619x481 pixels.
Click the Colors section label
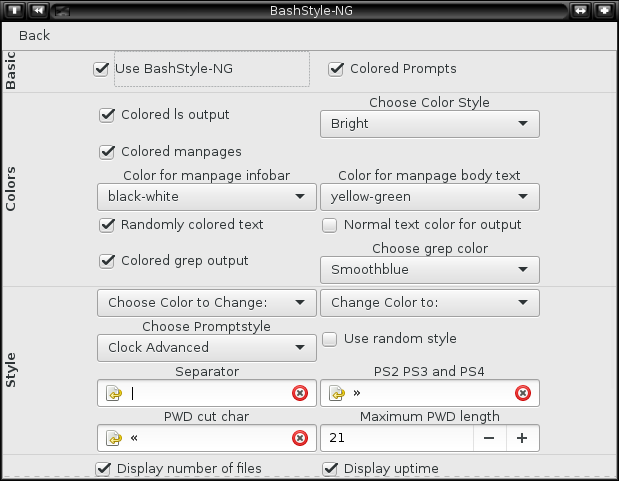11,189
